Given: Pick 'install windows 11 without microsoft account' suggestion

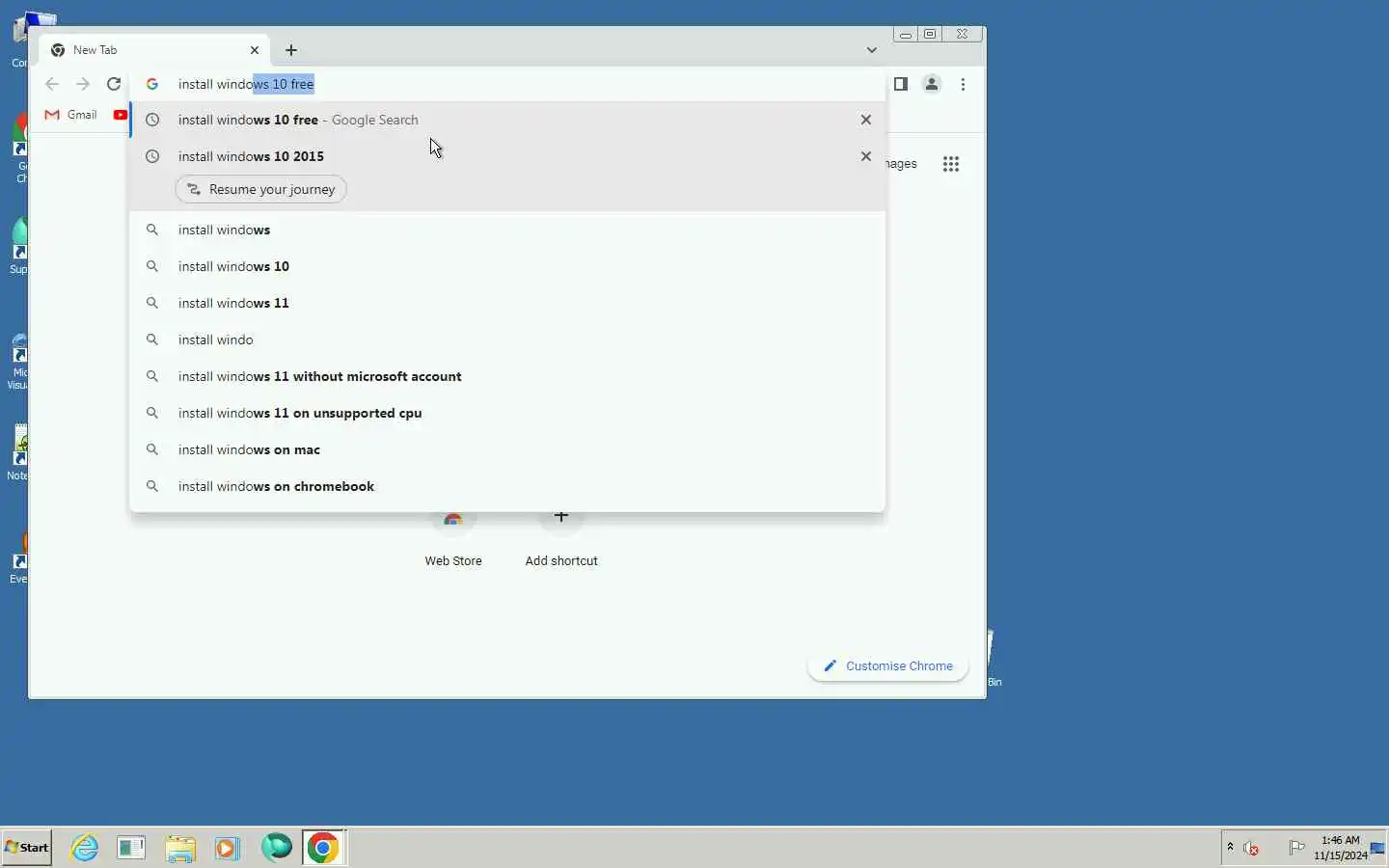Looking at the screenshot, I should [x=507, y=376].
